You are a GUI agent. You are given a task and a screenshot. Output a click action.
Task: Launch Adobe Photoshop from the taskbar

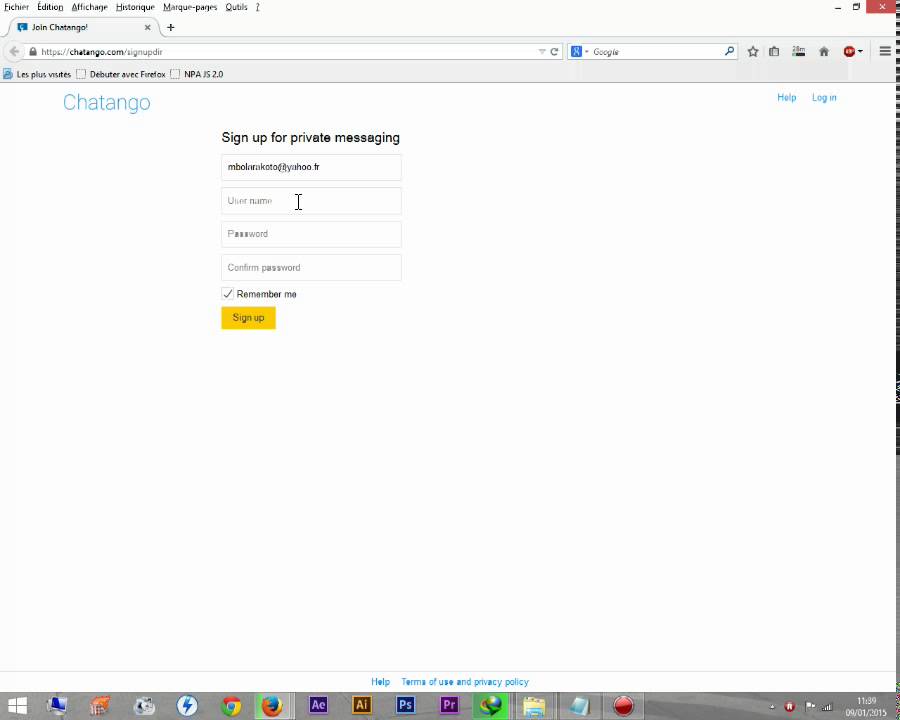click(404, 706)
